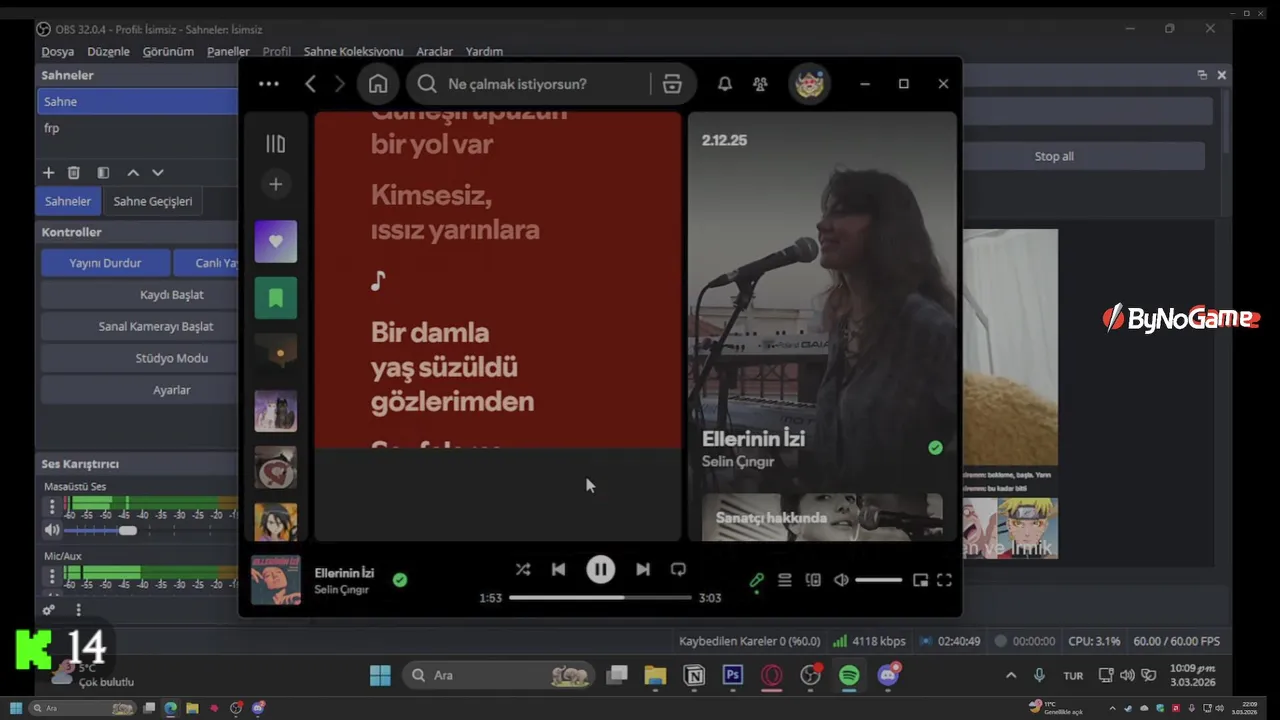Open Spotify friend activity icon

click(x=760, y=84)
